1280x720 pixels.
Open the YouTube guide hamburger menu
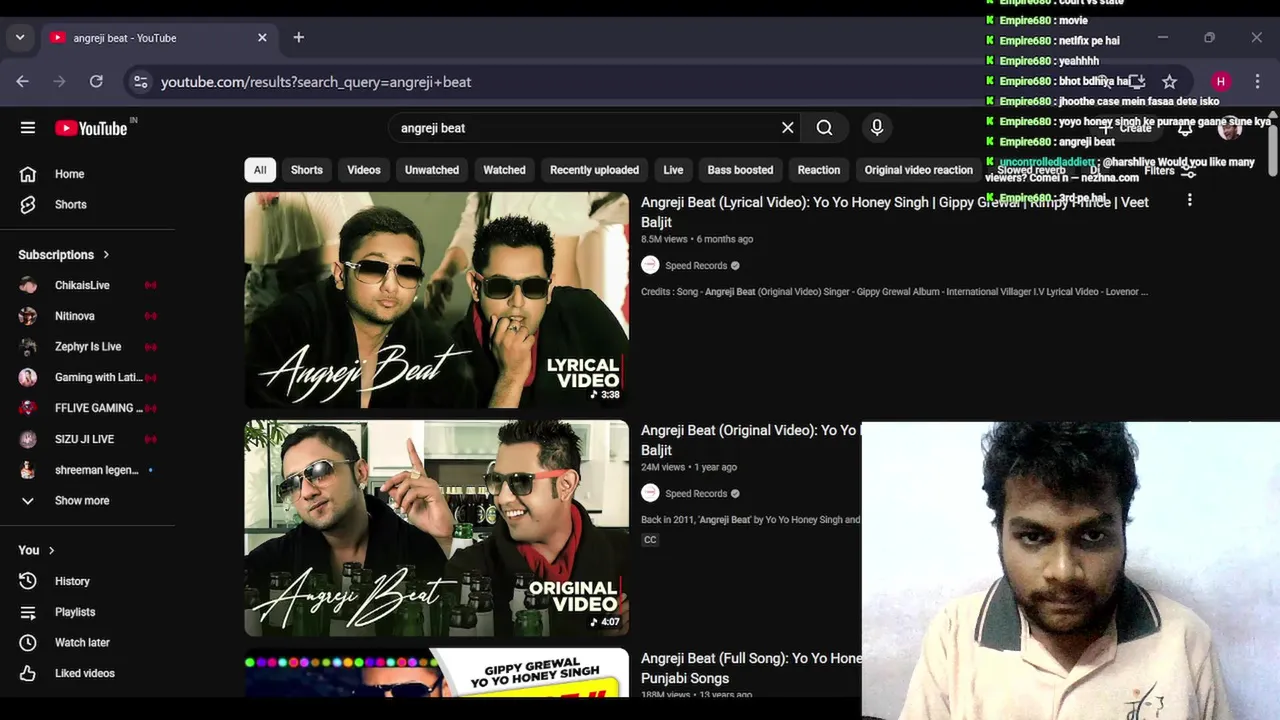pyautogui.click(x=28, y=128)
